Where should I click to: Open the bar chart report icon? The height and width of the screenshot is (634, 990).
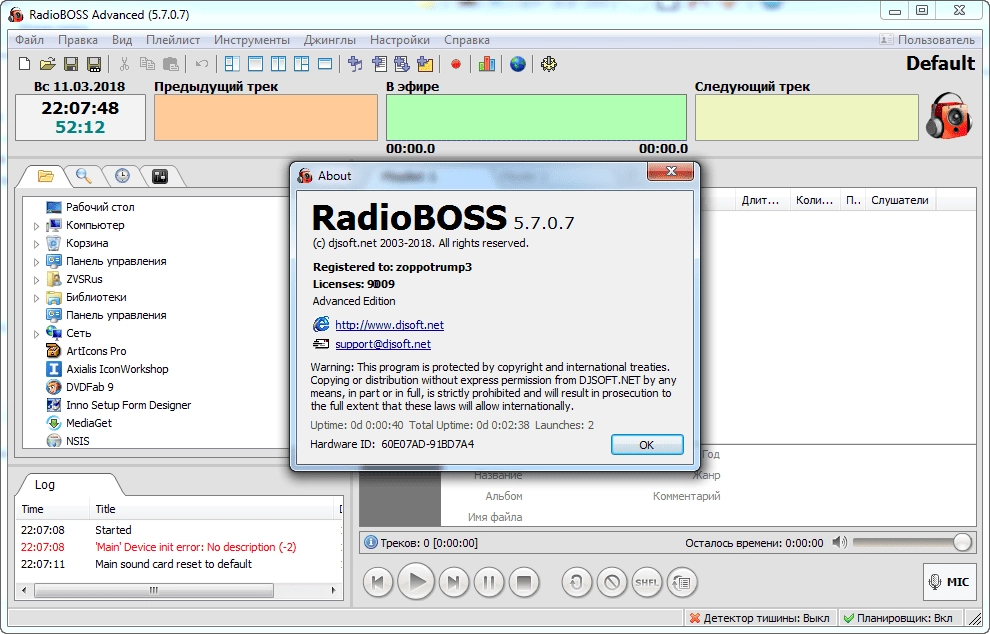pyautogui.click(x=487, y=64)
